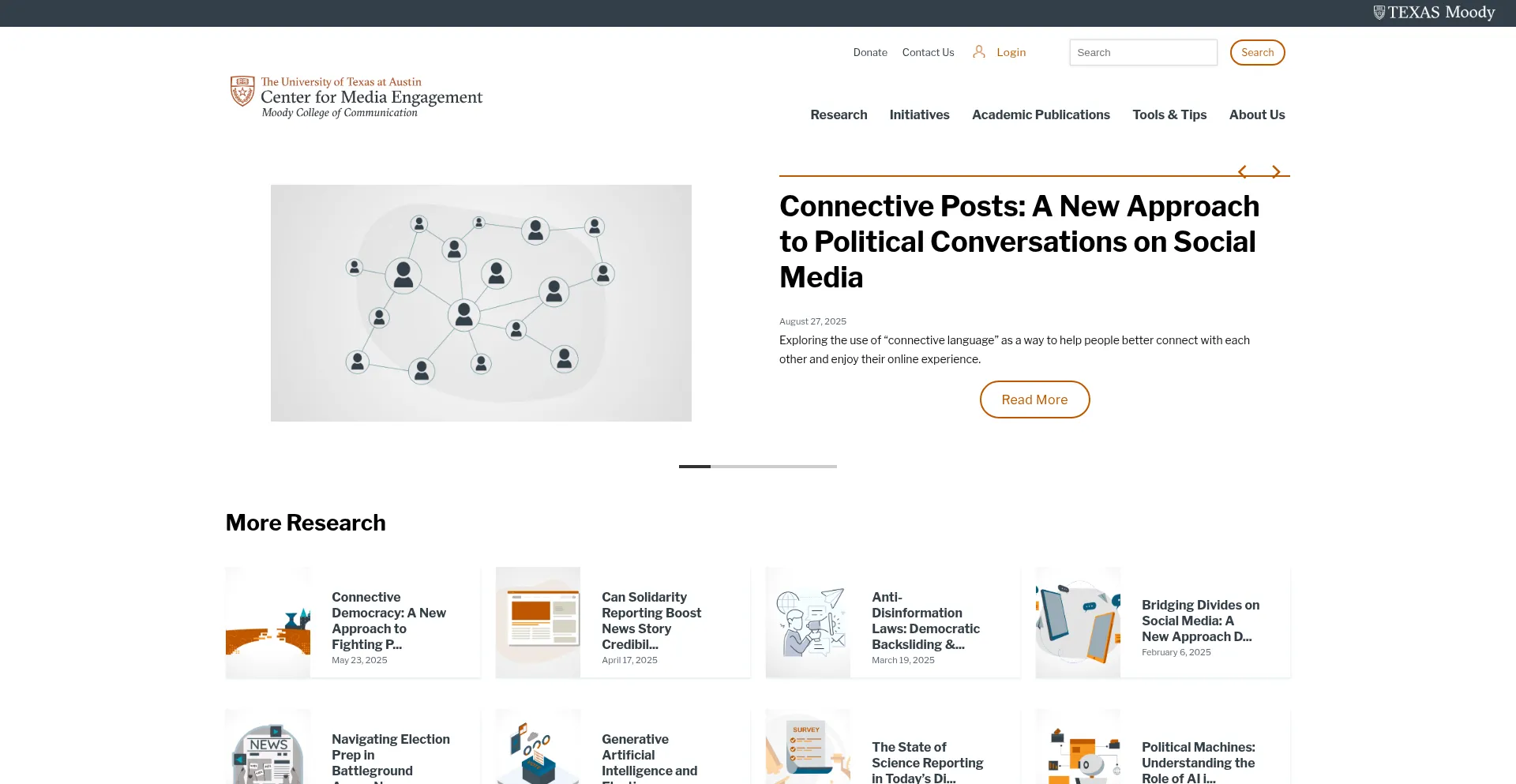Click the user profile icon beside Login
The width and height of the screenshot is (1516, 784).
pos(979,52)
